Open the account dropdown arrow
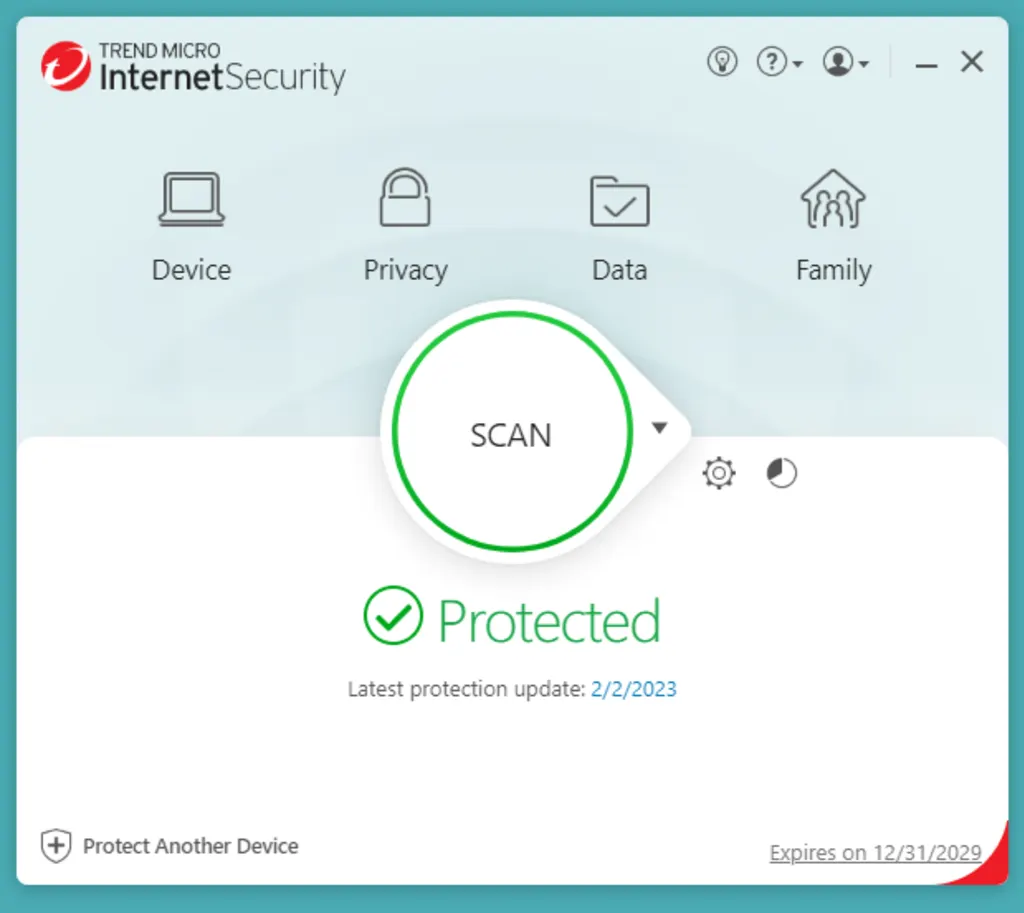Screen dimensions: 1024x913 (864, 66)
